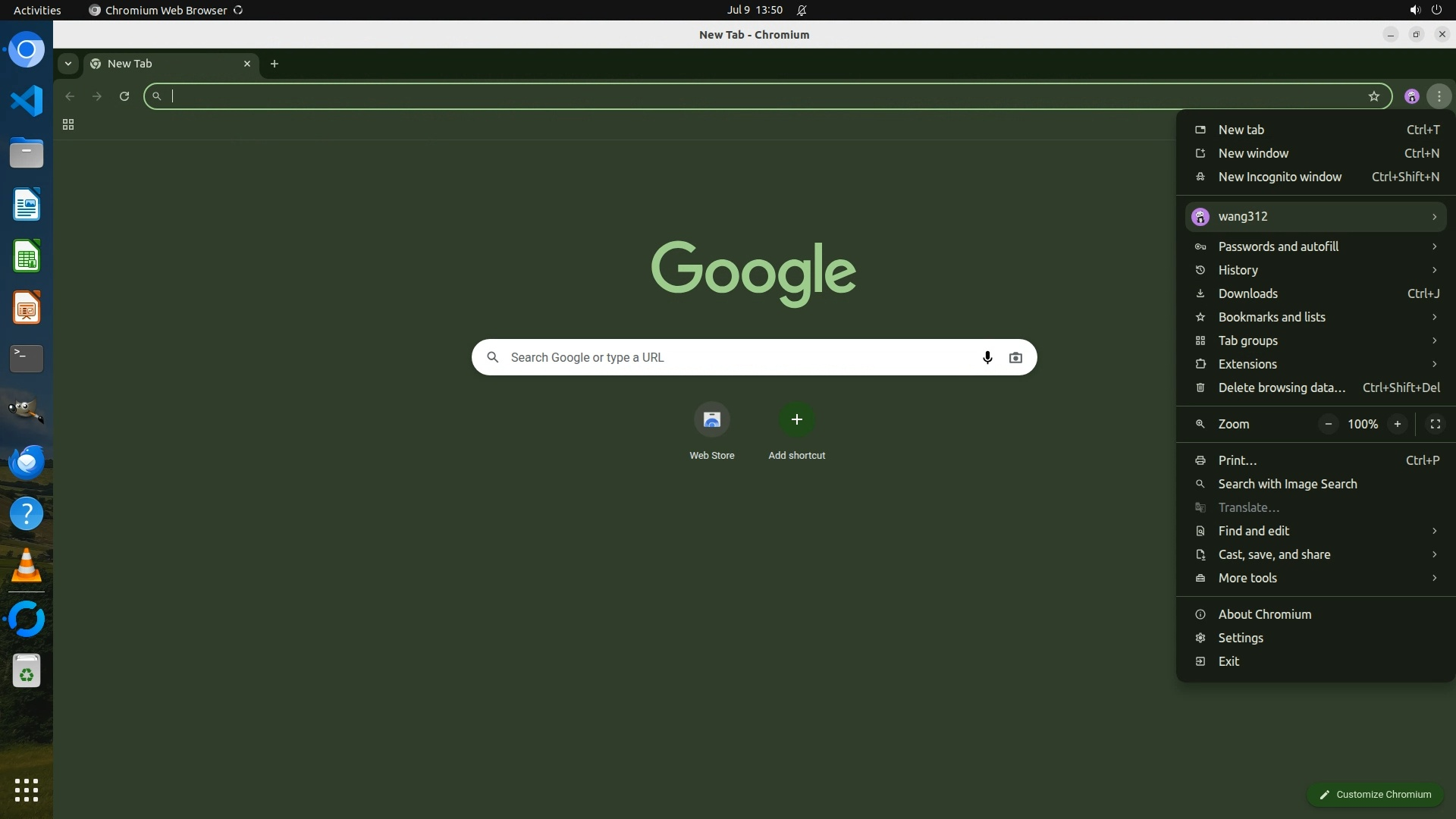The width and height of the screenshot is (1456, 819).
Task: Click the Customize Chromium button
Action: (x=1374, y=794)
